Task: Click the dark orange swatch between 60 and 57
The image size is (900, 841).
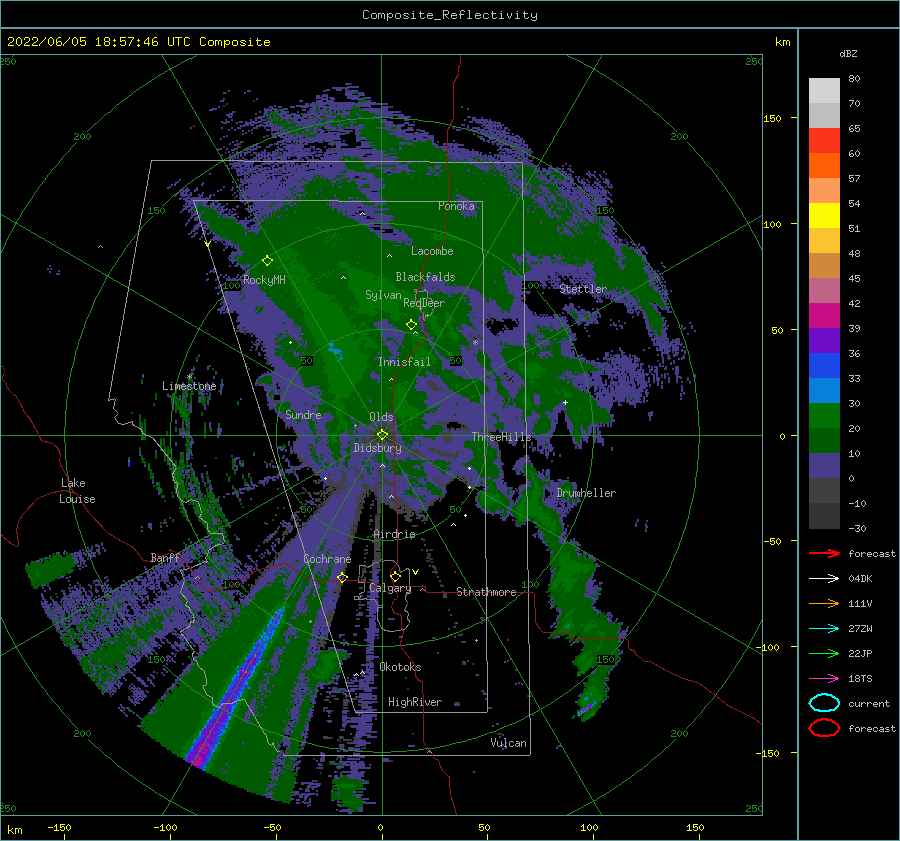Action: coord(824,166)
